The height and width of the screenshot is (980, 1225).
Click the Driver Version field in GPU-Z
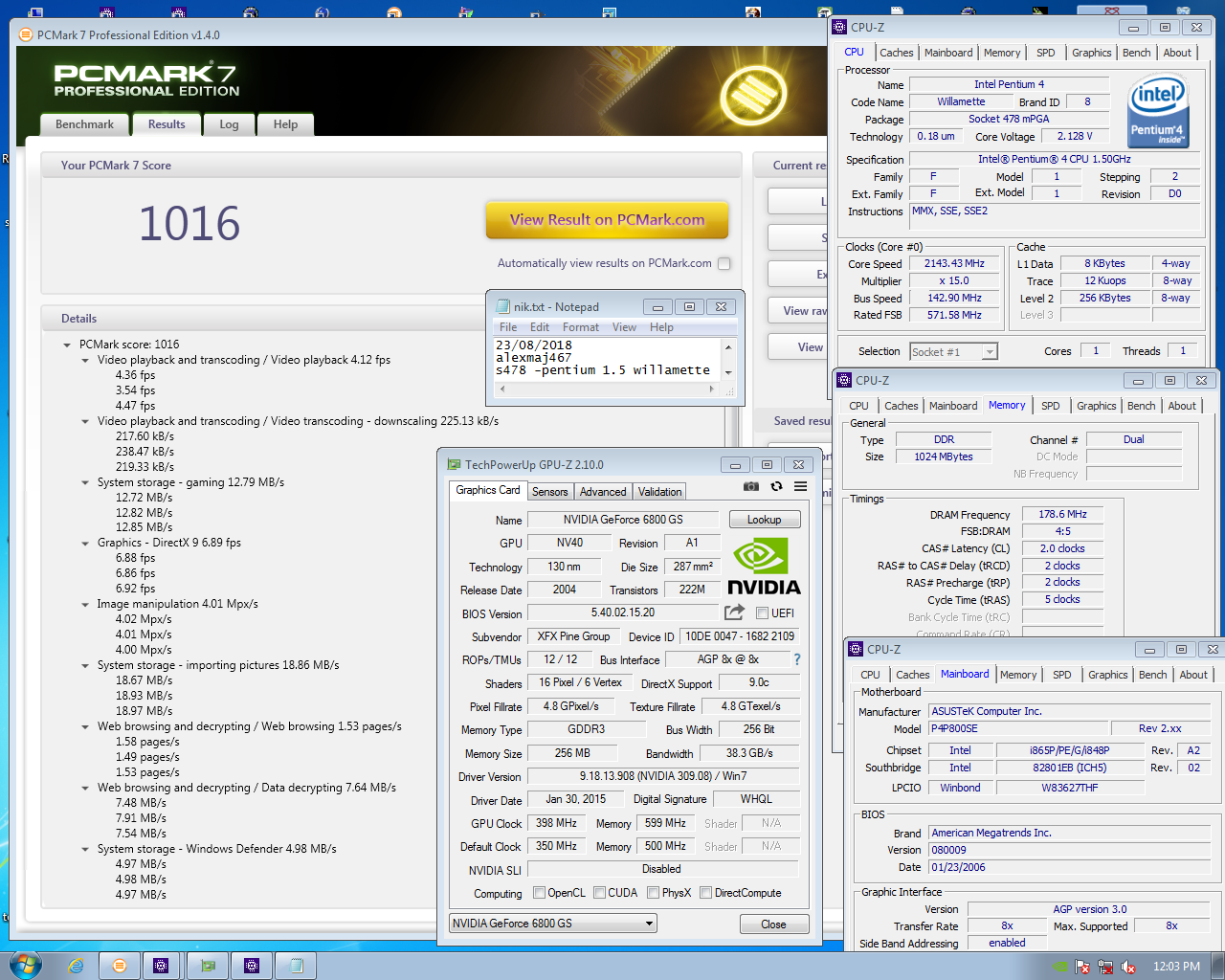coord(662,776)
